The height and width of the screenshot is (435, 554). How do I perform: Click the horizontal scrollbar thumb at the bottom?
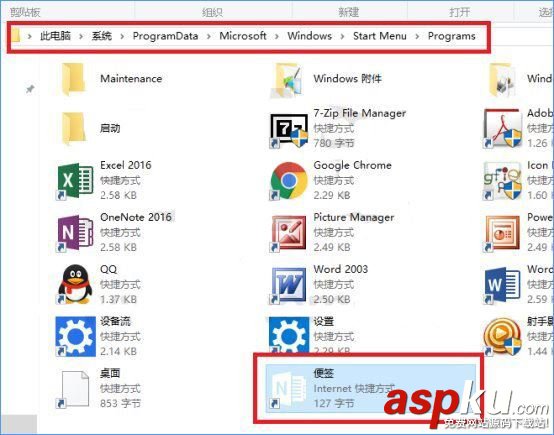pos(18,424)
